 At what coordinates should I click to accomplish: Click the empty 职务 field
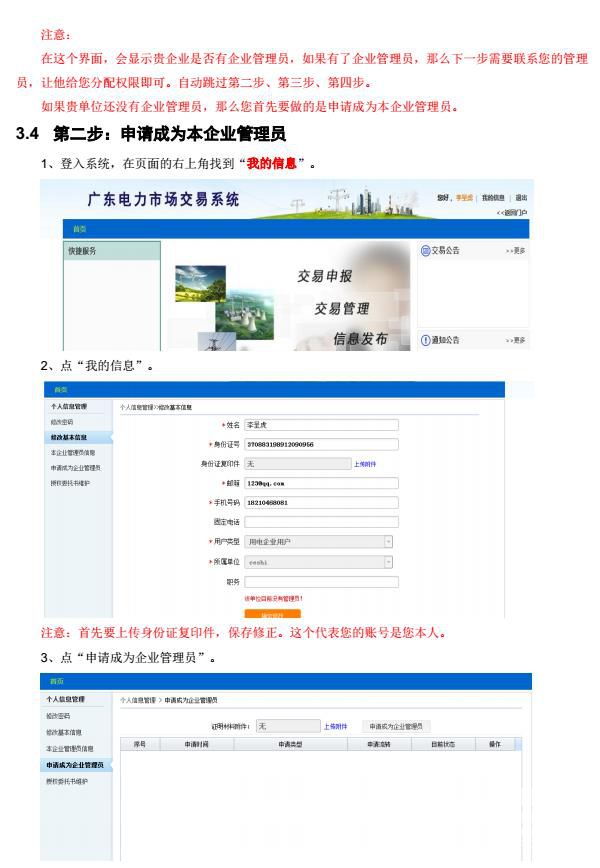point(322,582)
